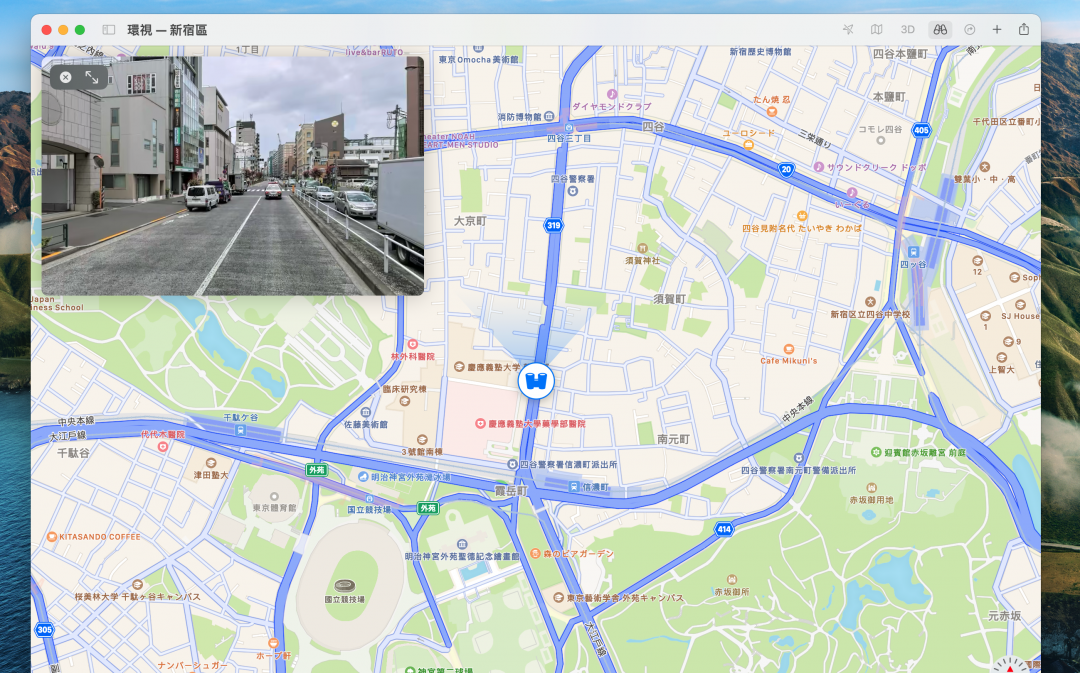Select the 迎賓館赤坂離宮 前庭 garden pin
Image resolution: width=1080 pixels, height=673 pixels.
coord(875,453)
